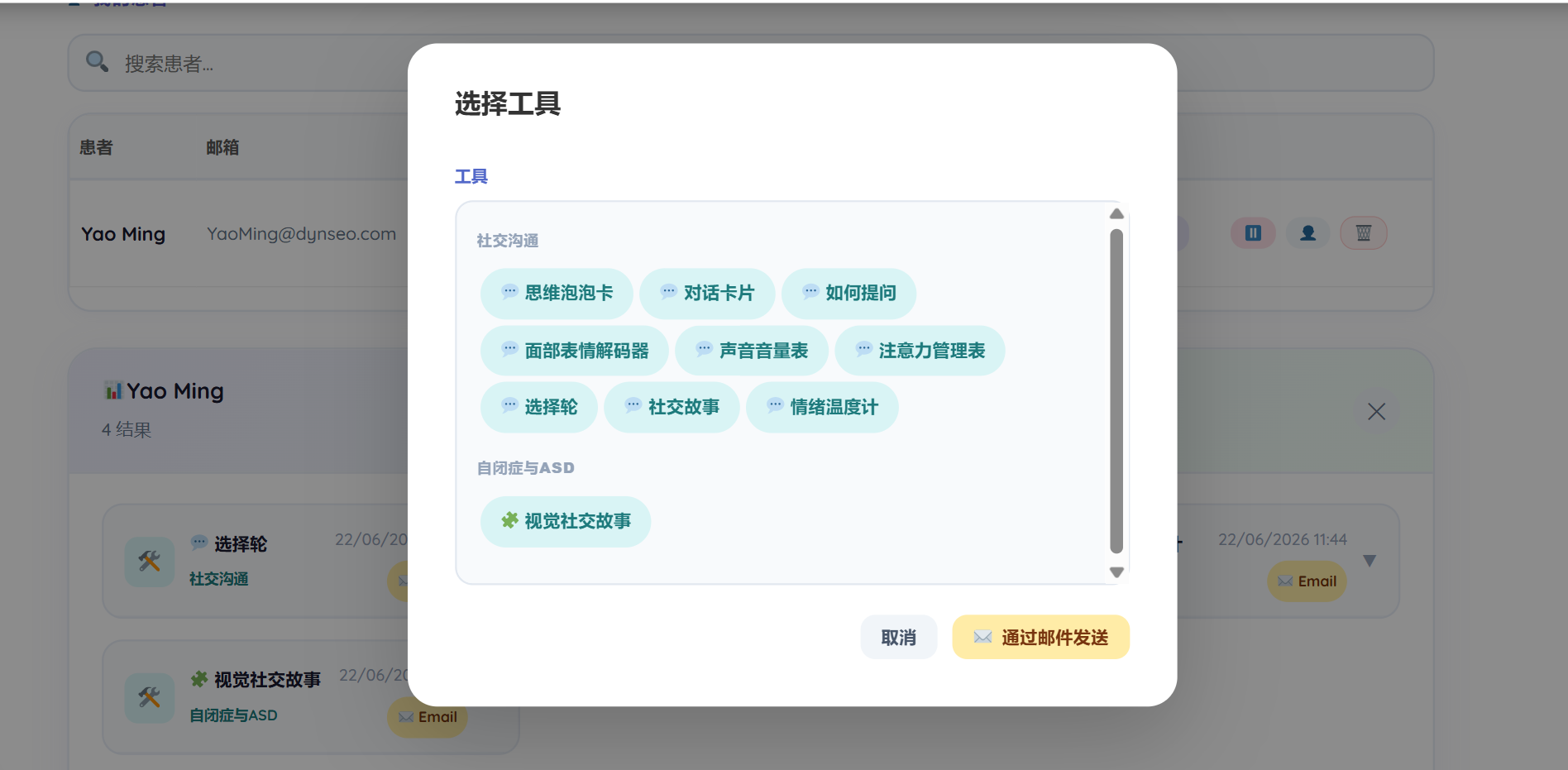Click the 选择工具 dialog title

(508, 103)
